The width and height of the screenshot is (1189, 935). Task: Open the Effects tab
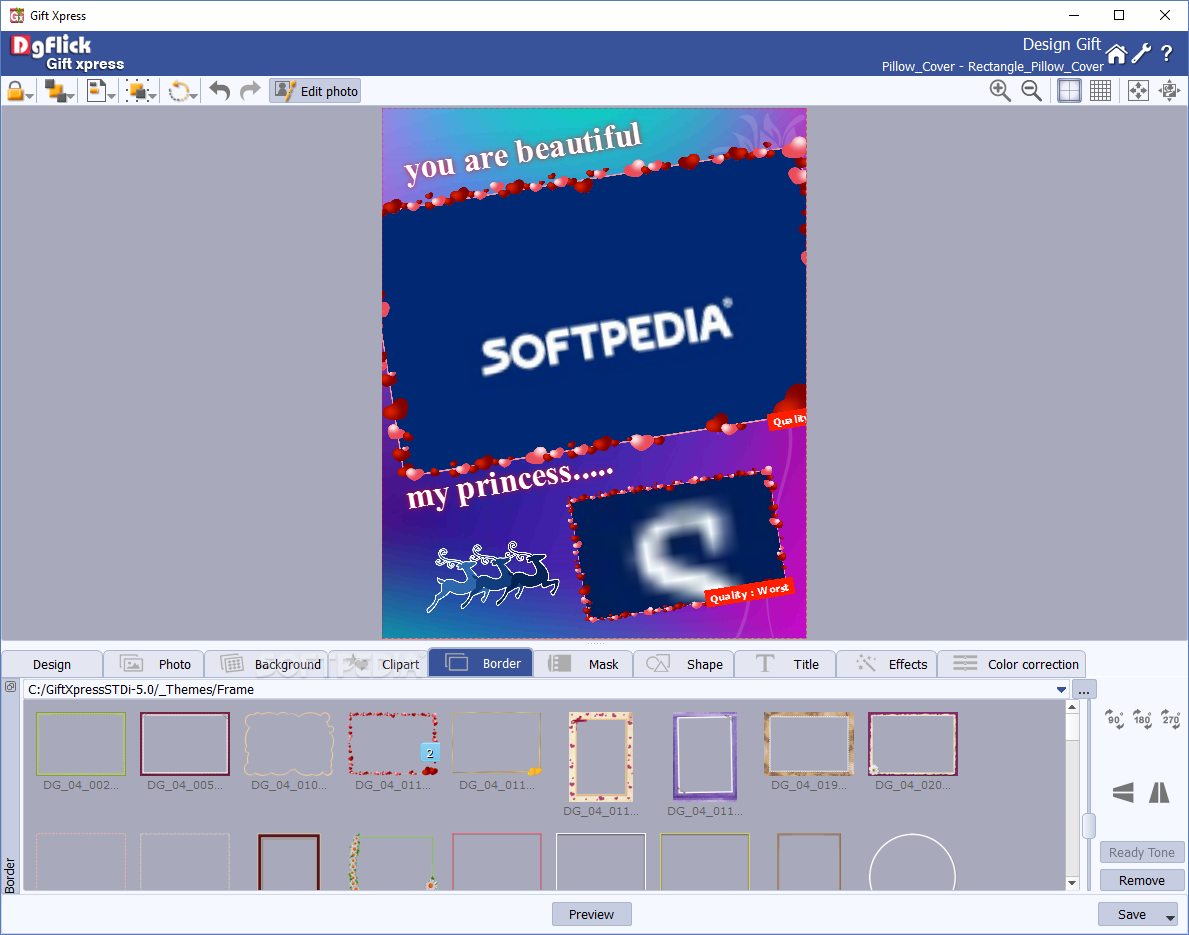pyautogui.click(x=886, y=664)
